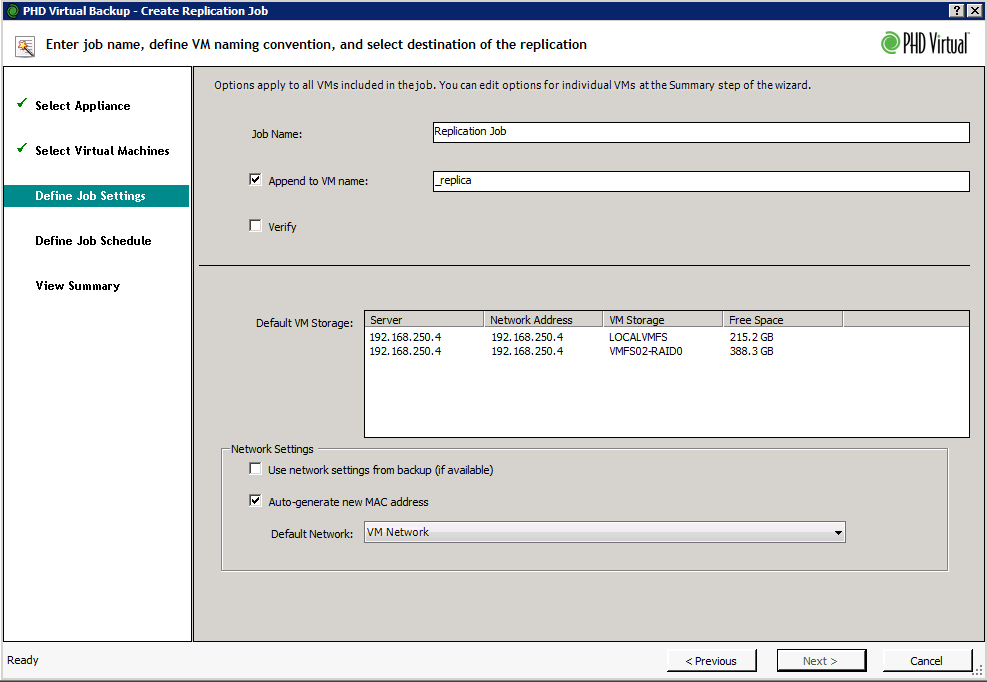Close the Create Replication Job window
Screen dimensions: 987x682
click(x=974, y=10)
